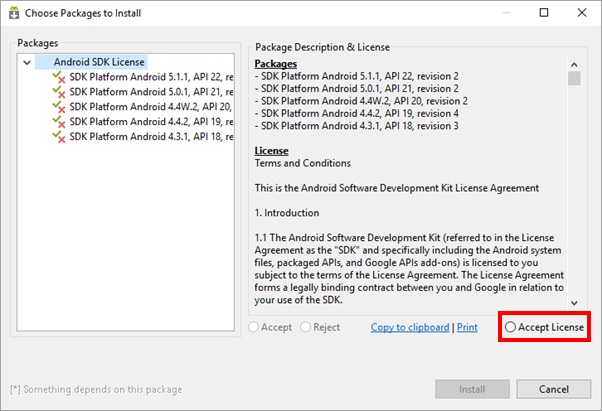The image size is (602, 411).
Task: Click the Copy to clipboard link
Action: pyautogui.click(x=410, y=327)
